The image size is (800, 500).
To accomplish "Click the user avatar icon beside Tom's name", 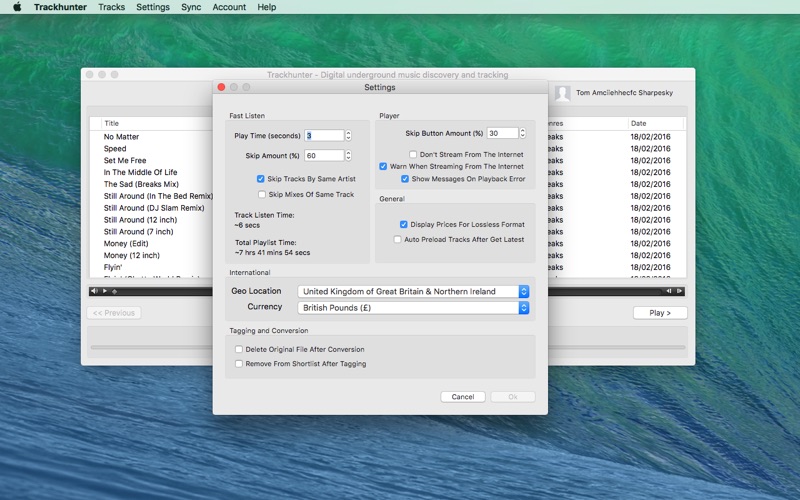I will (x=562, y=93).
